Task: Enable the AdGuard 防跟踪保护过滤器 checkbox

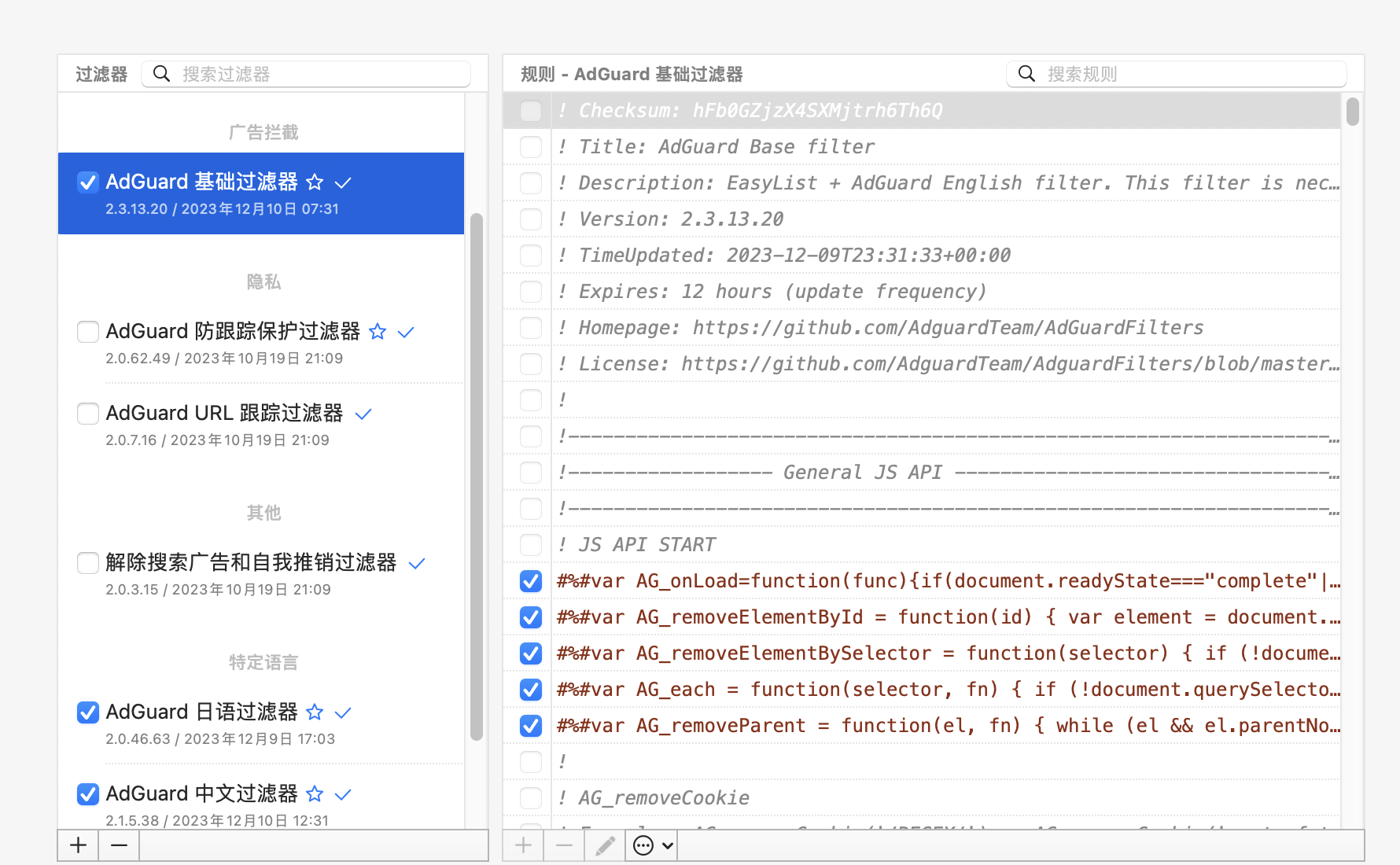Action: click(88, 332)
